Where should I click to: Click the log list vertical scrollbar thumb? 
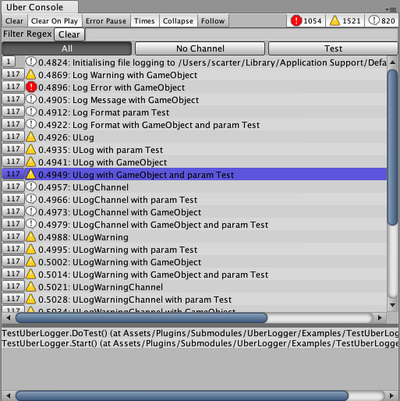[x=393, y=148]
